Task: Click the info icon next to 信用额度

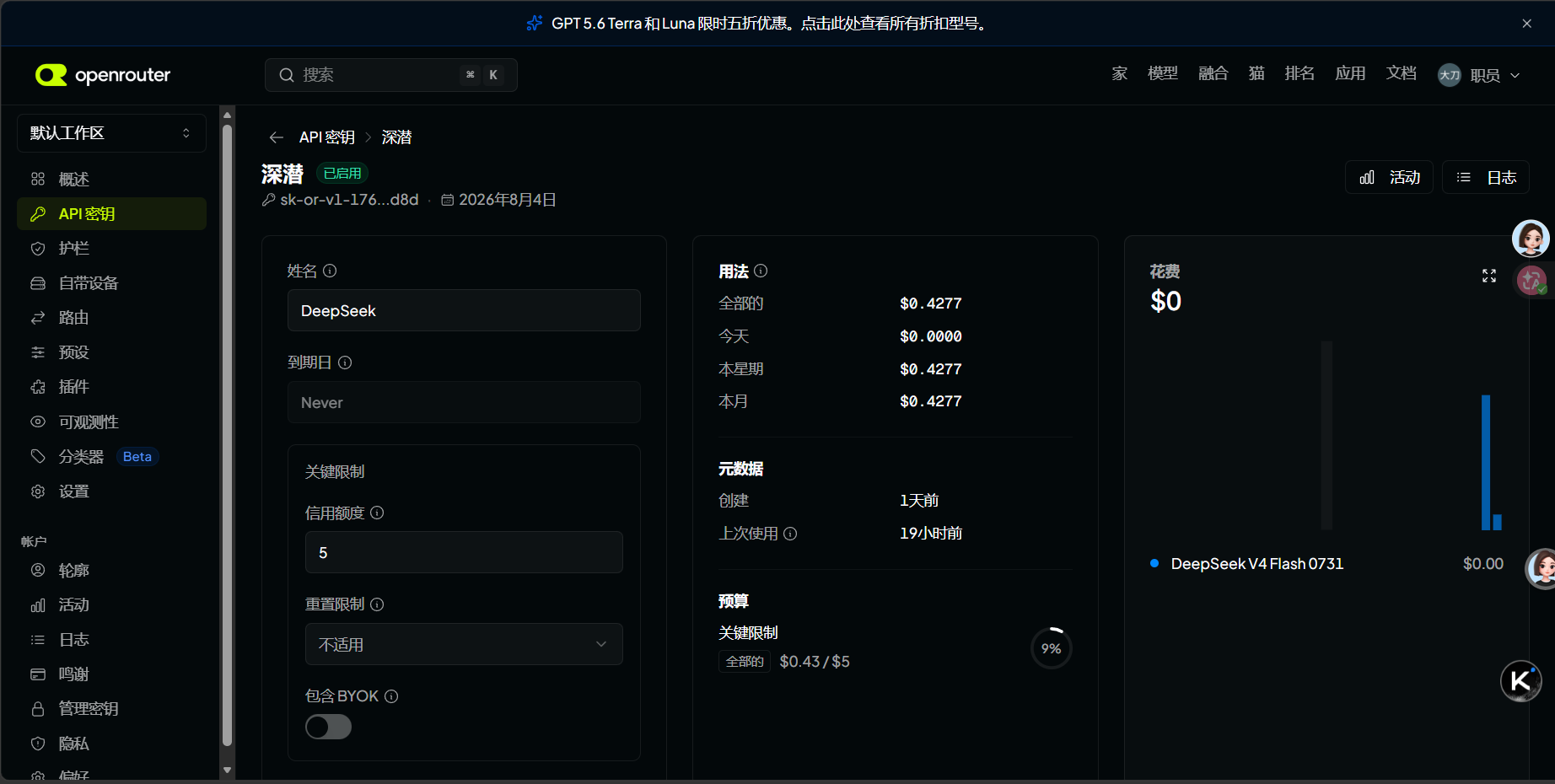Action: [x=377, y=513]
